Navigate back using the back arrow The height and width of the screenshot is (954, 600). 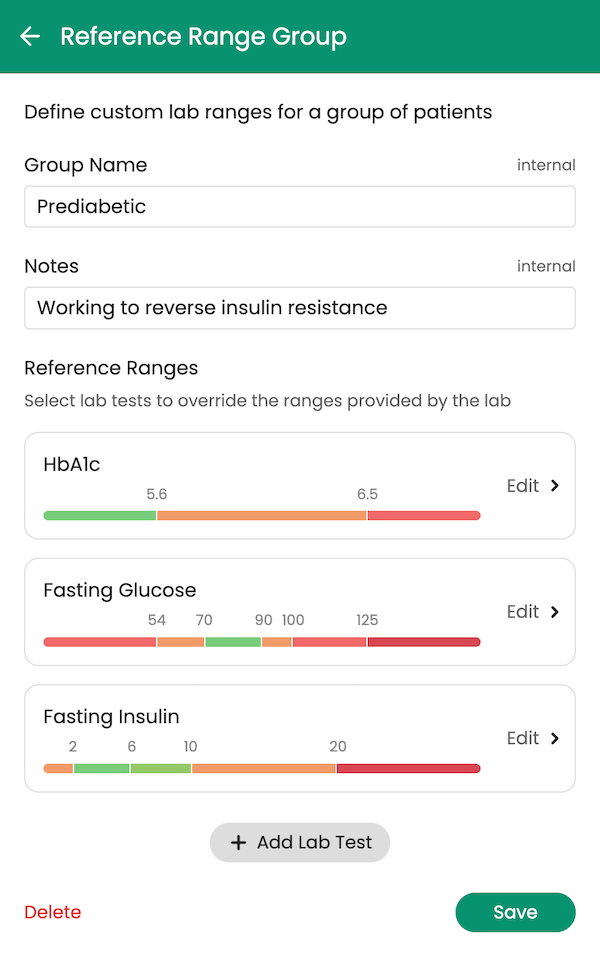click(30, 36)
